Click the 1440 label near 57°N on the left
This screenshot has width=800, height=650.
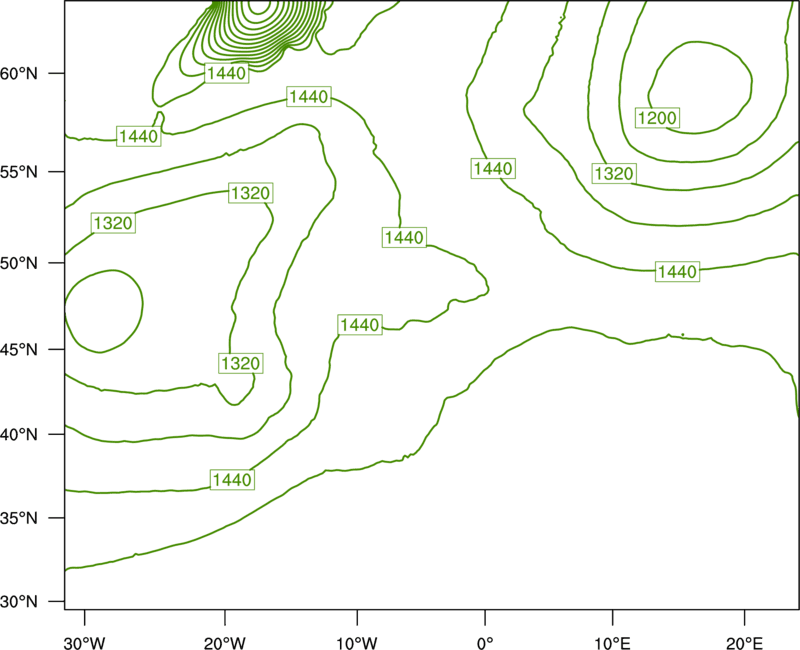[139, 136]
